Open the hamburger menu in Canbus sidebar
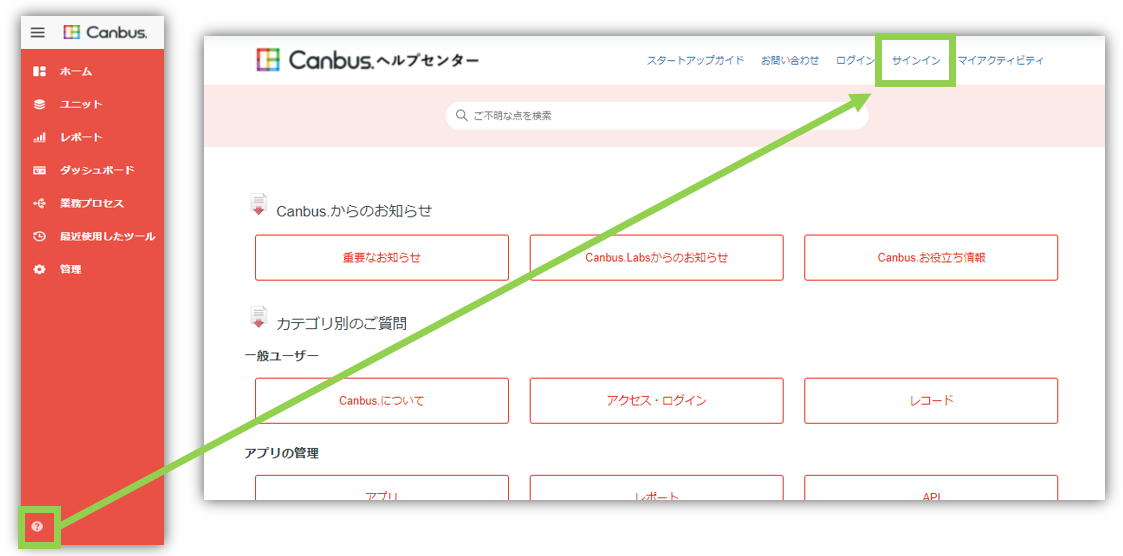This screenshot has height=556, width=1123. click(x=38, y=32)
